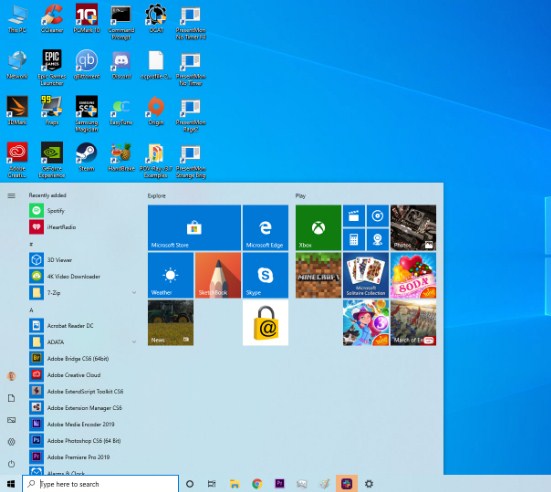Open the Xbox tile
The height and width of the screenshot is (492, 551).
(318, 227)
